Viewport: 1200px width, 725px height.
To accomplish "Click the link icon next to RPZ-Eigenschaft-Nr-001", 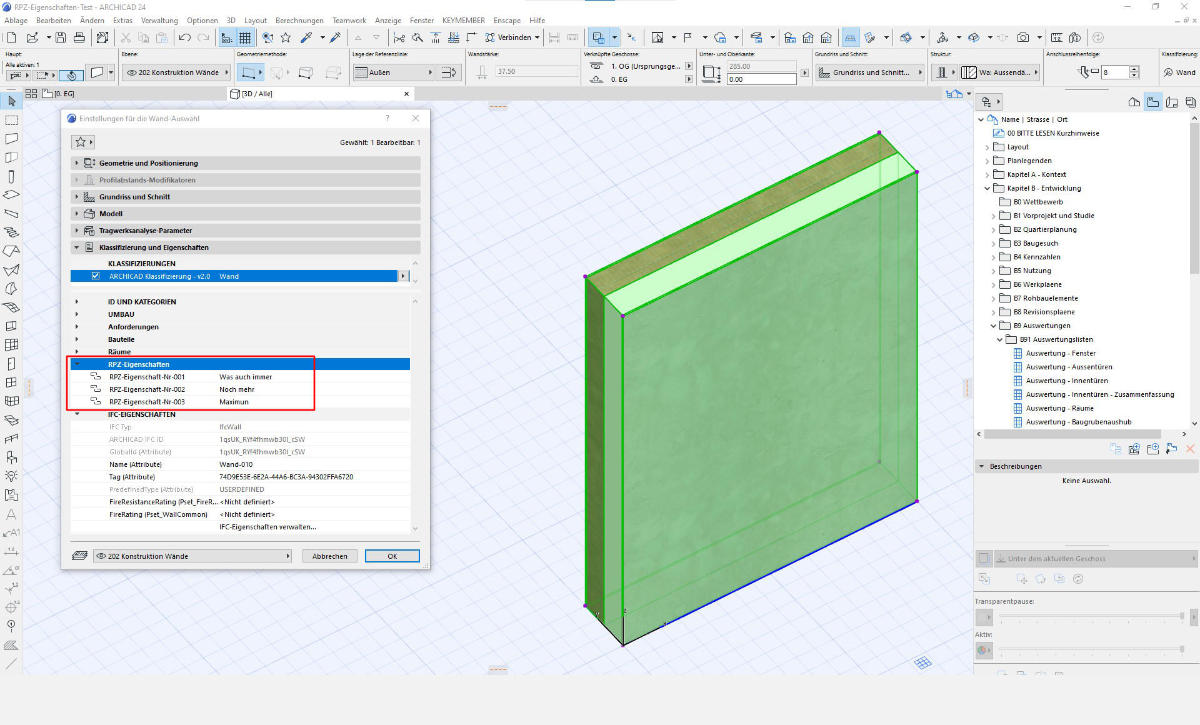I will coord(96,377).
